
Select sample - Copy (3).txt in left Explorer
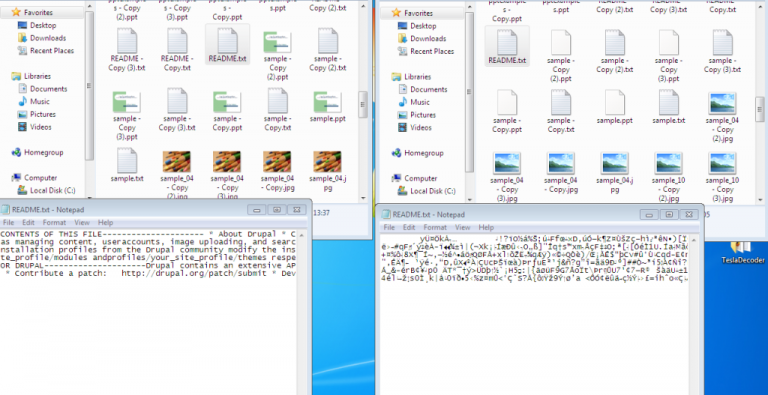coord(177,109)
